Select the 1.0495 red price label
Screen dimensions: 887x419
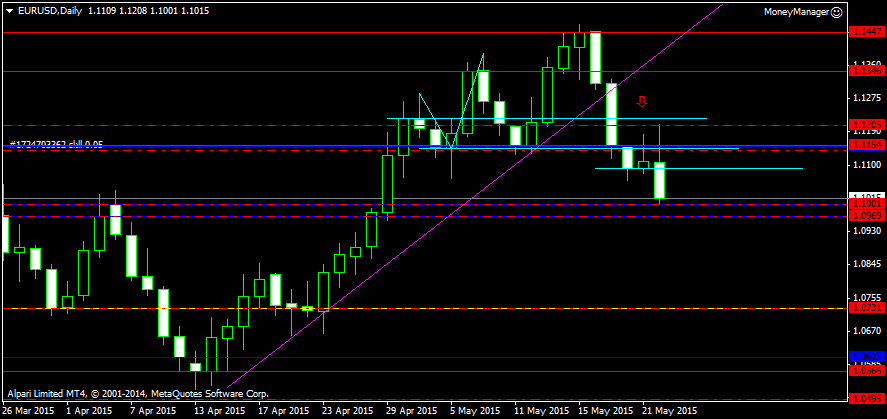coord(866,399)
